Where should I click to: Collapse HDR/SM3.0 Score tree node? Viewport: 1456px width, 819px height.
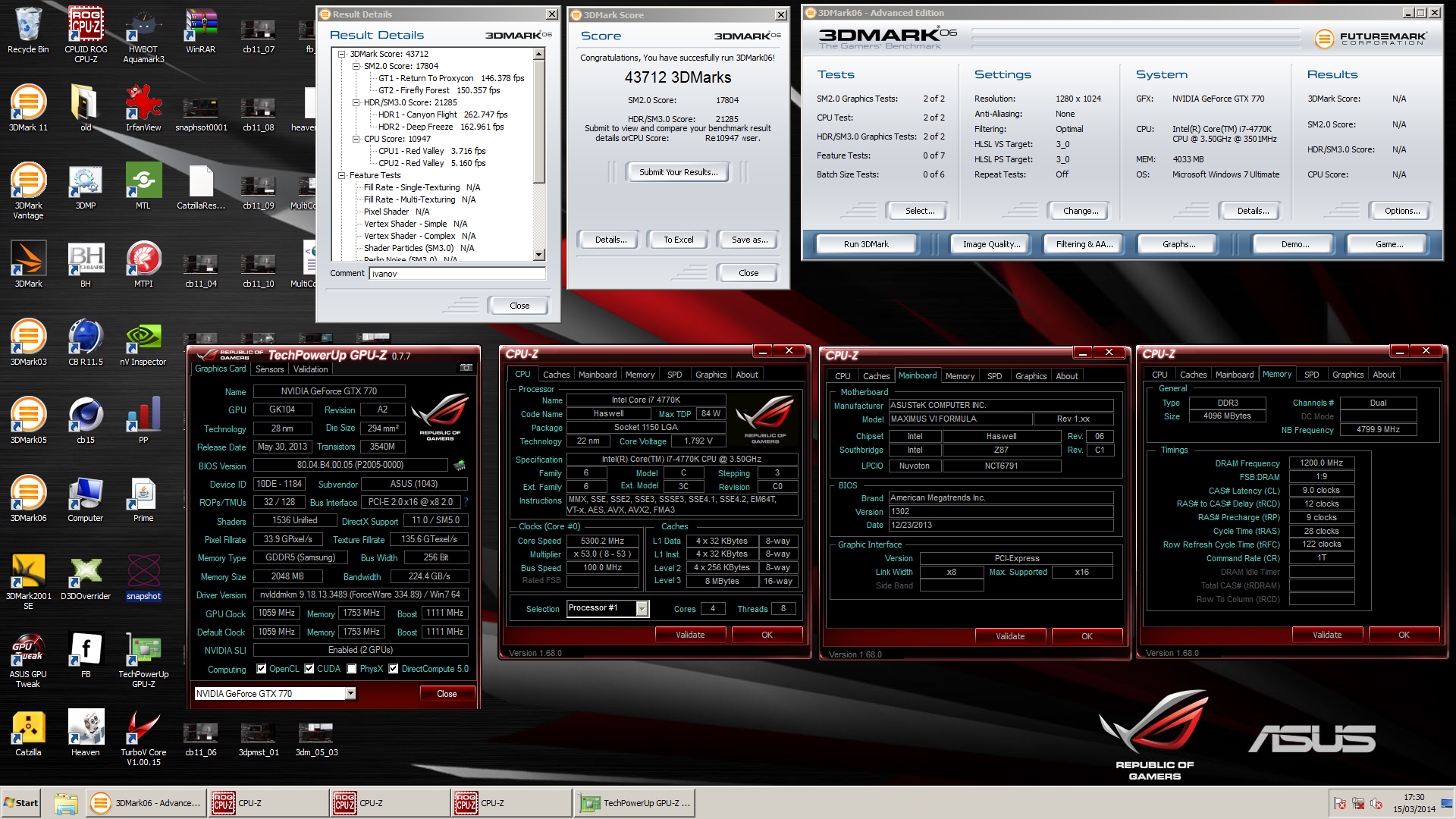point(356,102)
